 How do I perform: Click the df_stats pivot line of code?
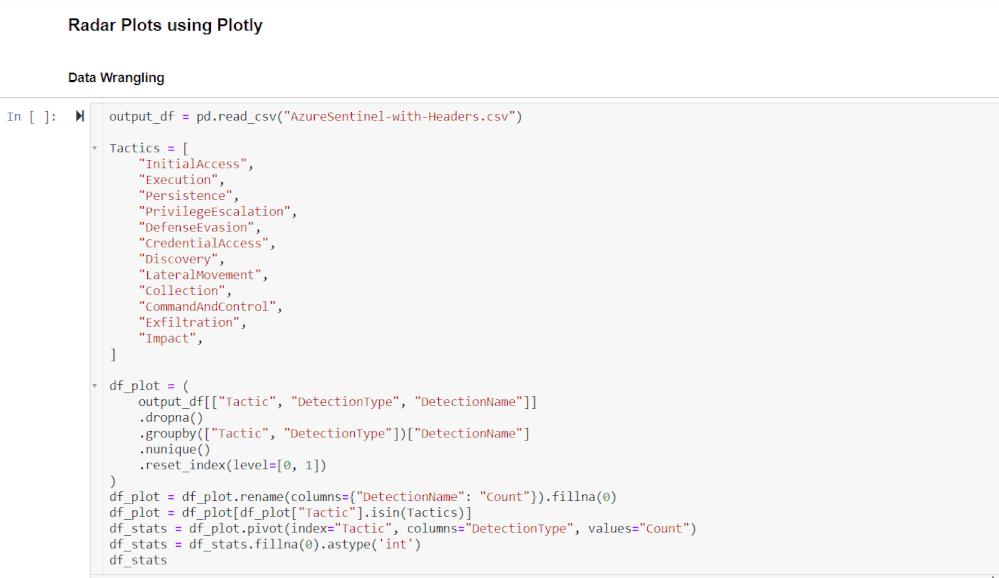pos(403,529)
